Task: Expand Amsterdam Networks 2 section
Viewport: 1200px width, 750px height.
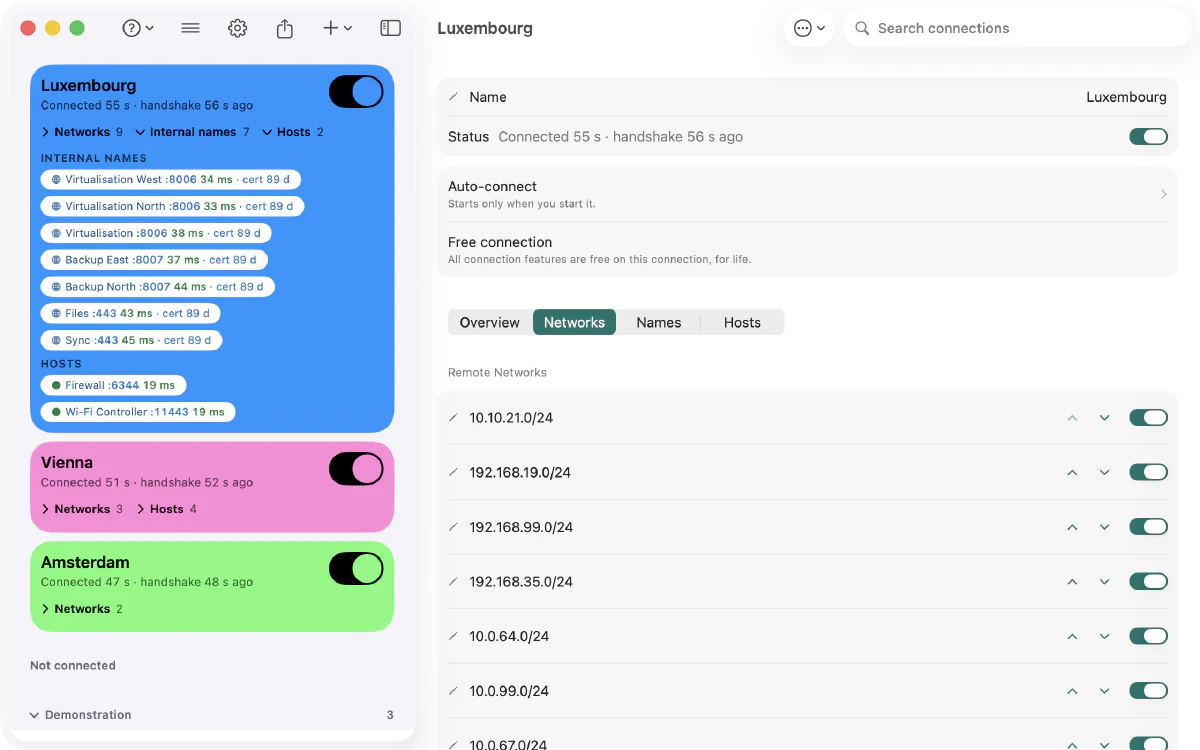Action: (x=82, y=609)
